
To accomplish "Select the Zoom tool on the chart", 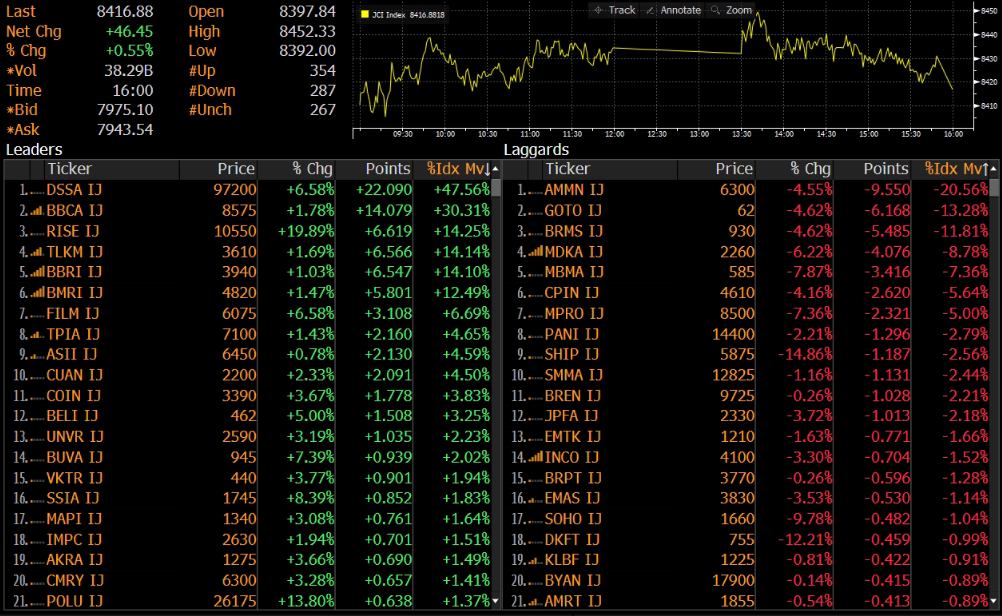I will [x=730, y=10].
